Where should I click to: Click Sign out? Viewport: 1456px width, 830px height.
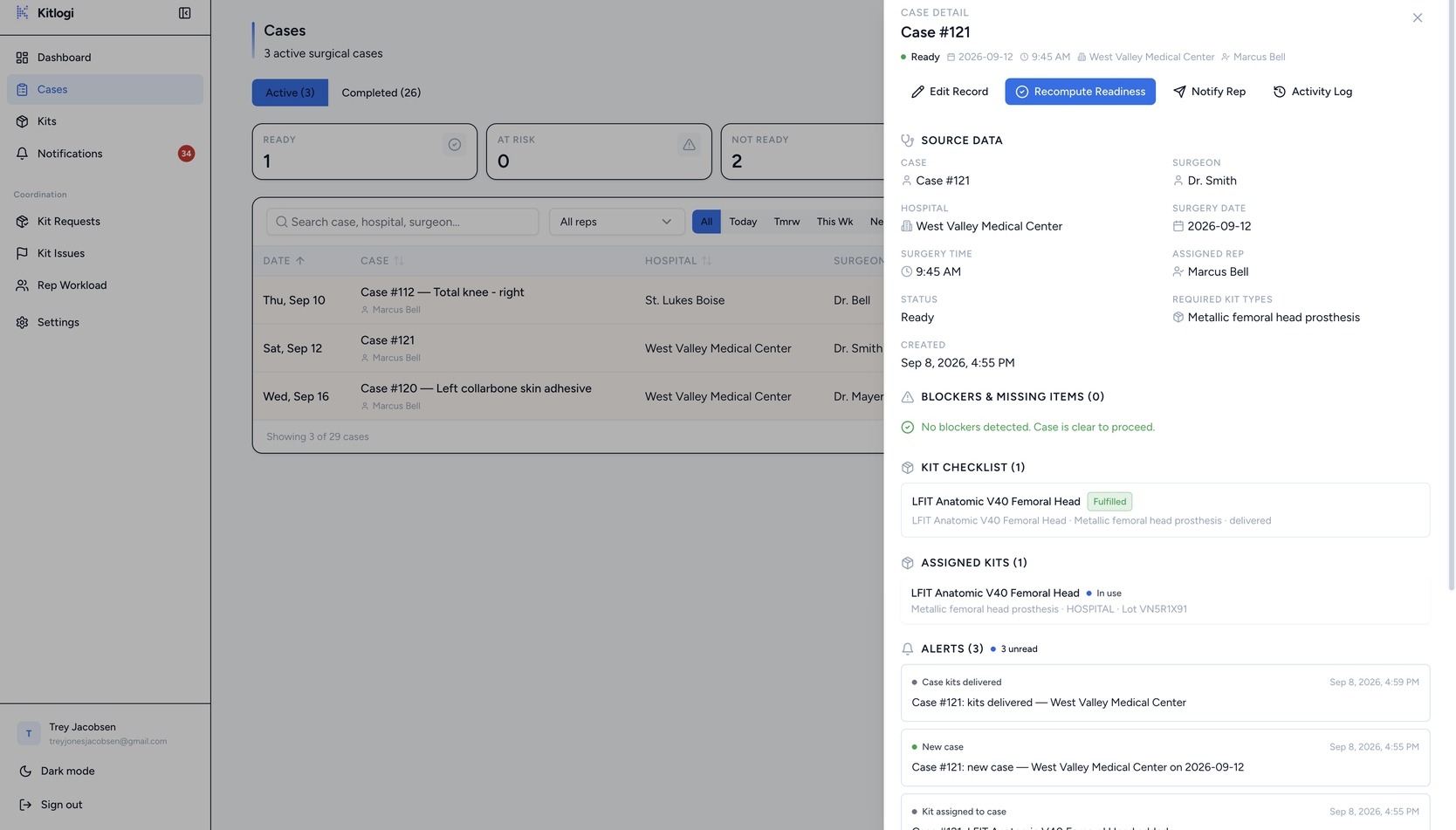105,805
